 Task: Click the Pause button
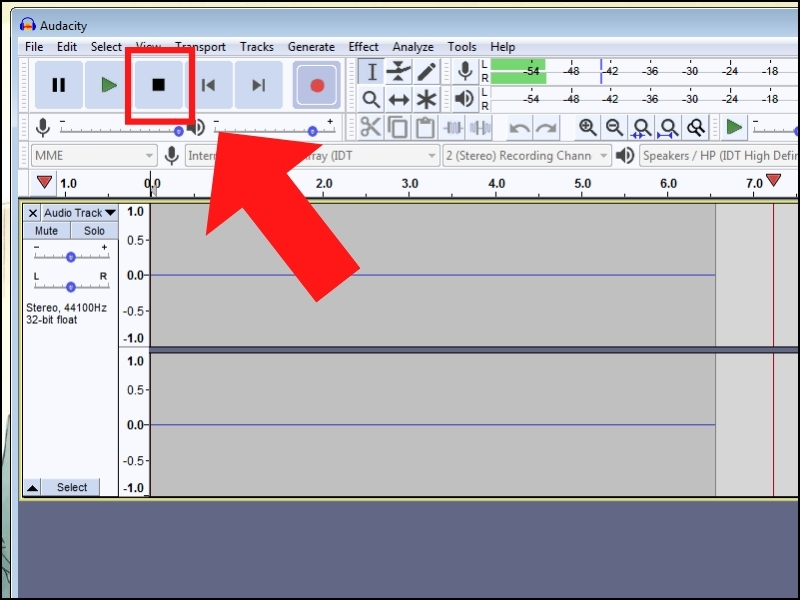(x=59, y=85)
